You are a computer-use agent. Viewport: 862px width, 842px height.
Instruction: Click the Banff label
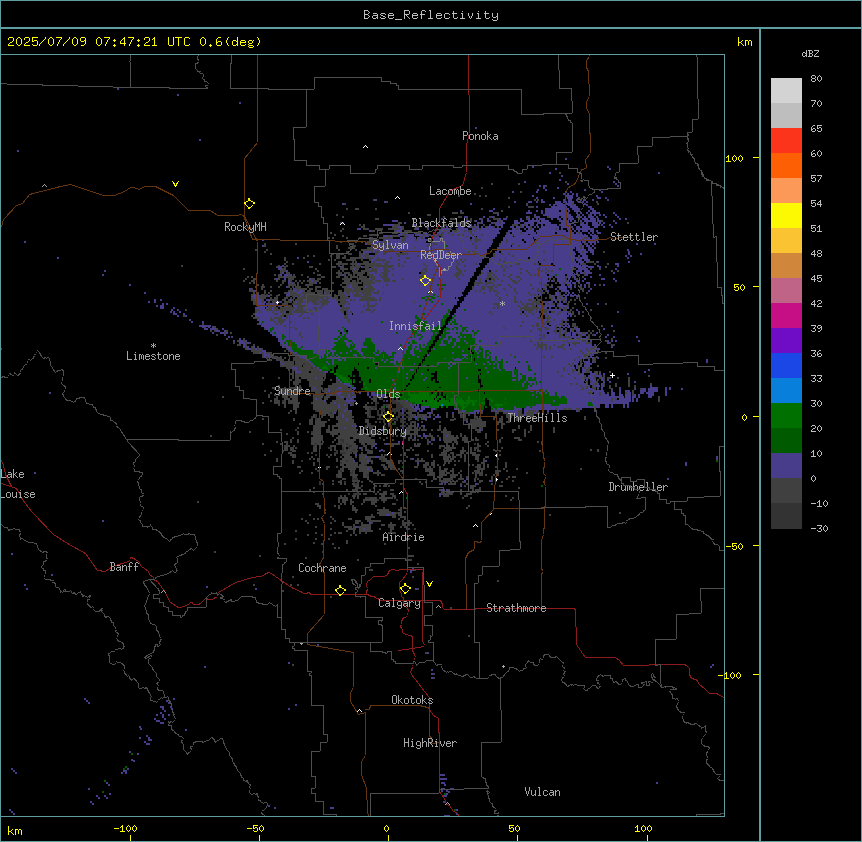[124, 567]
